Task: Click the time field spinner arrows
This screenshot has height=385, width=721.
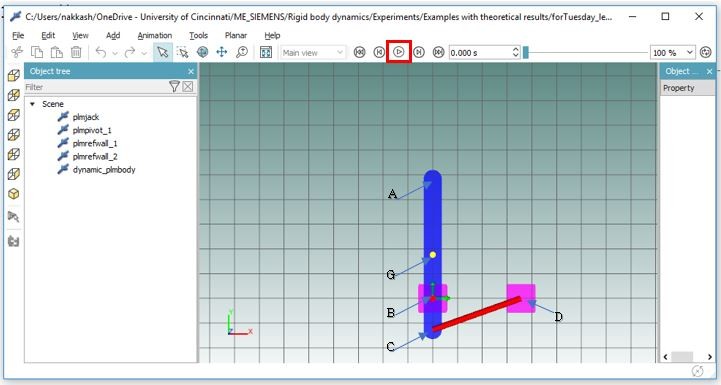Action: click(x=516, y=52)
